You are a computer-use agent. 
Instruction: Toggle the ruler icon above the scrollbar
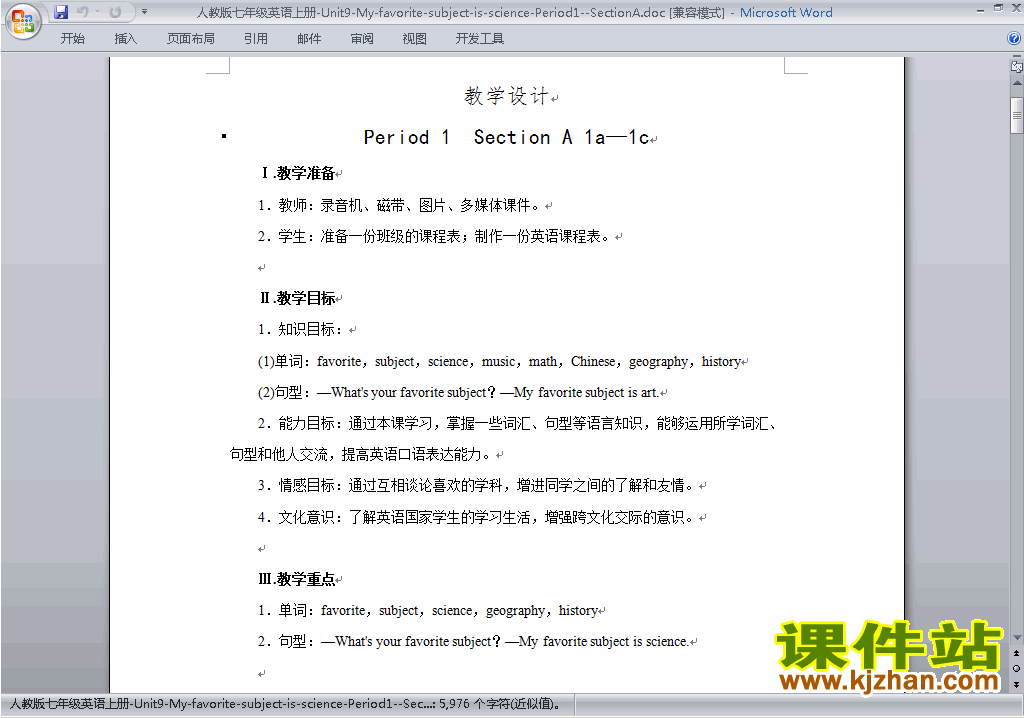(1016, 66)
